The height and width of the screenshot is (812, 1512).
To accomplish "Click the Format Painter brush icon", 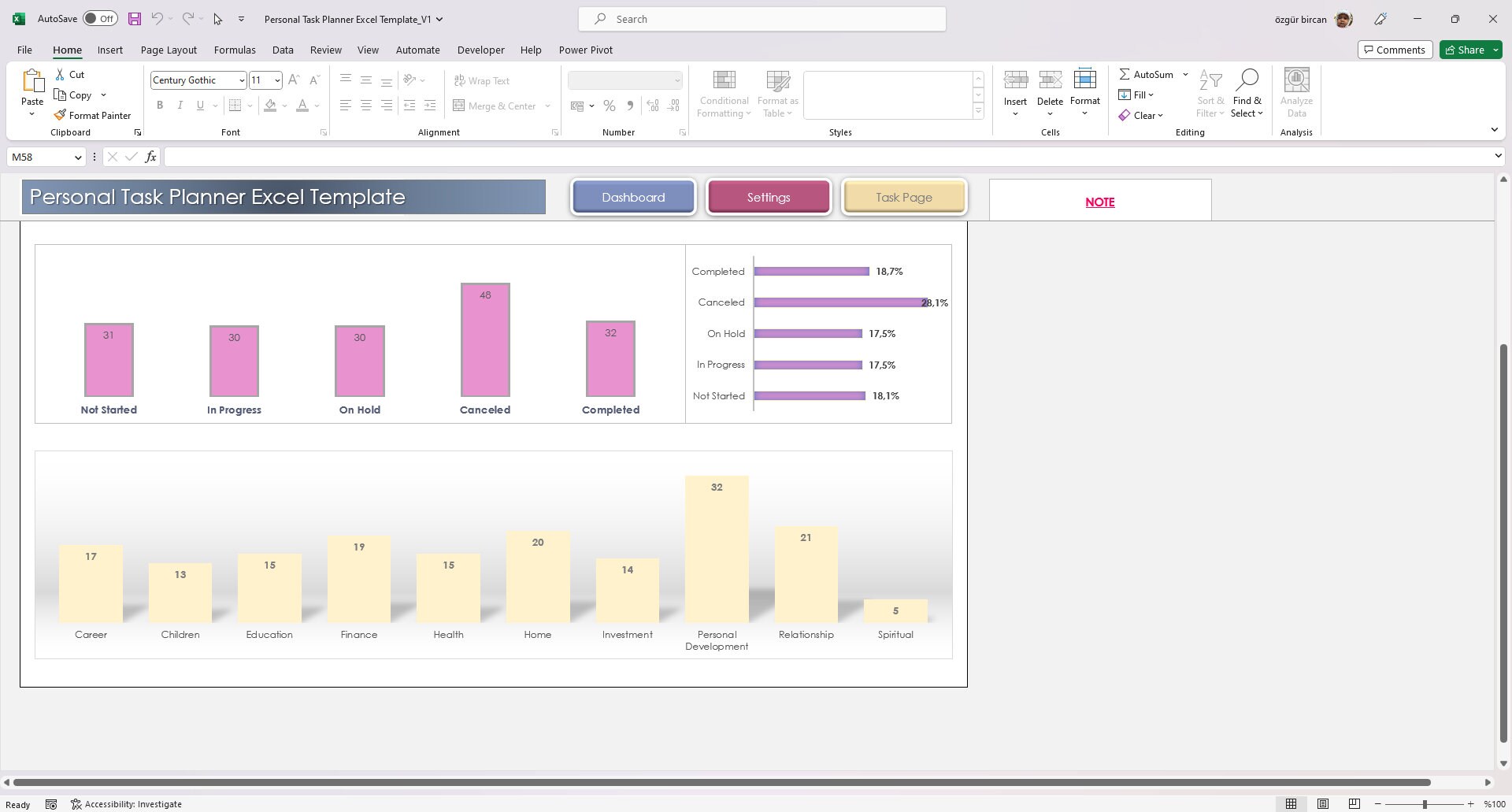I will [x=60, y=115].
